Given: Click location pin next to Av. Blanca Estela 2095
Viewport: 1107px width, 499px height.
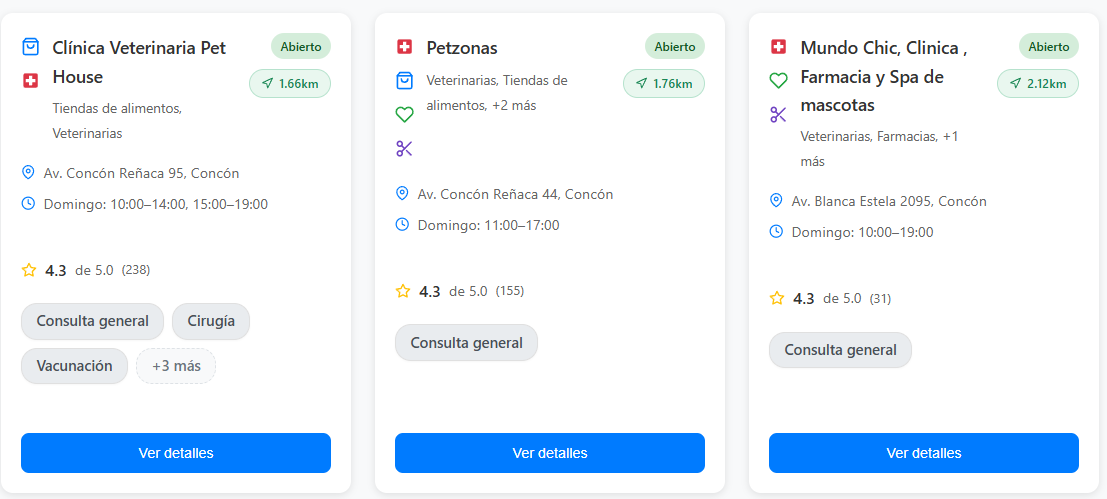Looking at the screenshot, I should [x=776, y=201].
